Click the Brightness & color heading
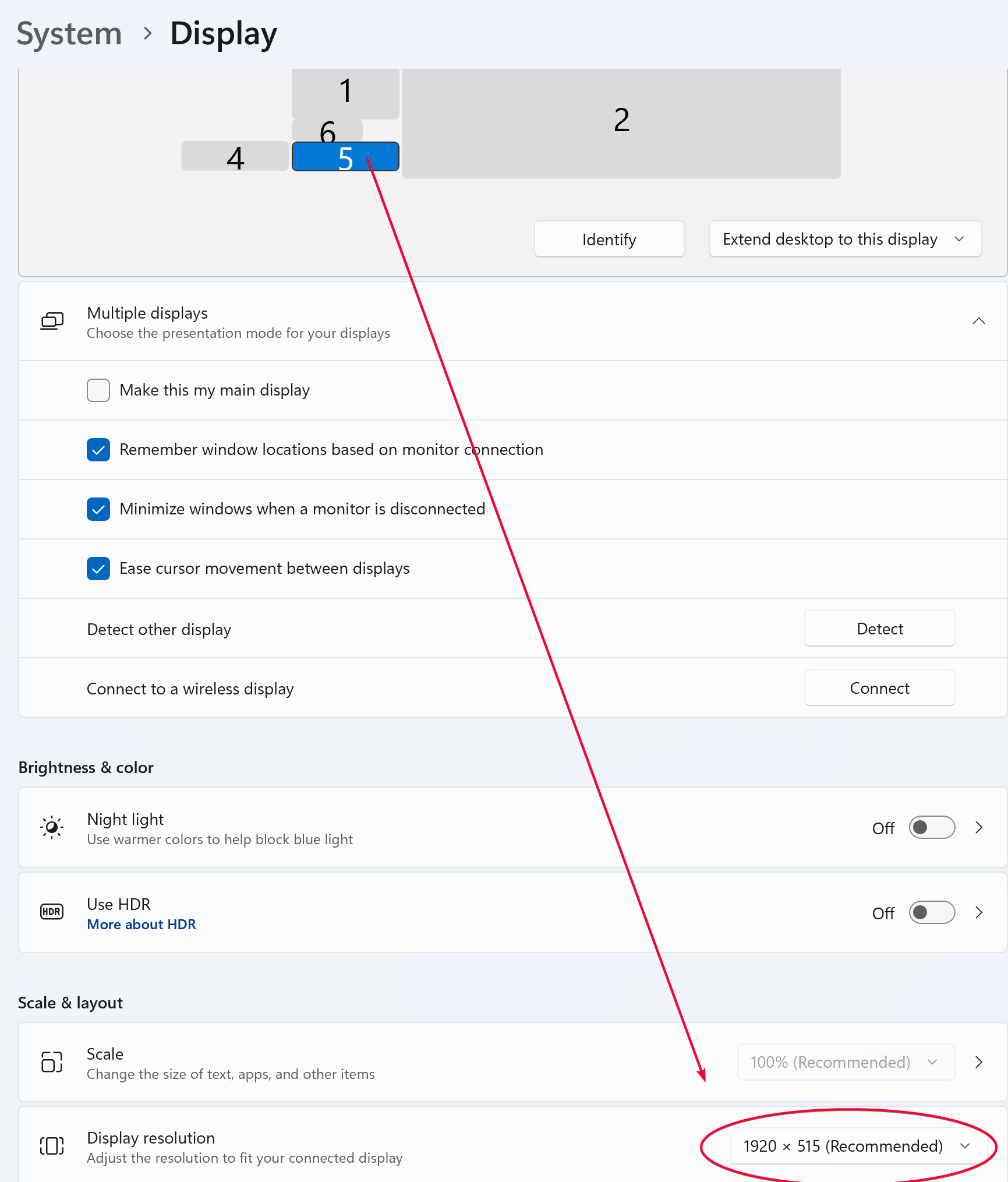The height and width of the screenshot is (1182, 1008). pyautogui.click(x=86, y=767)
